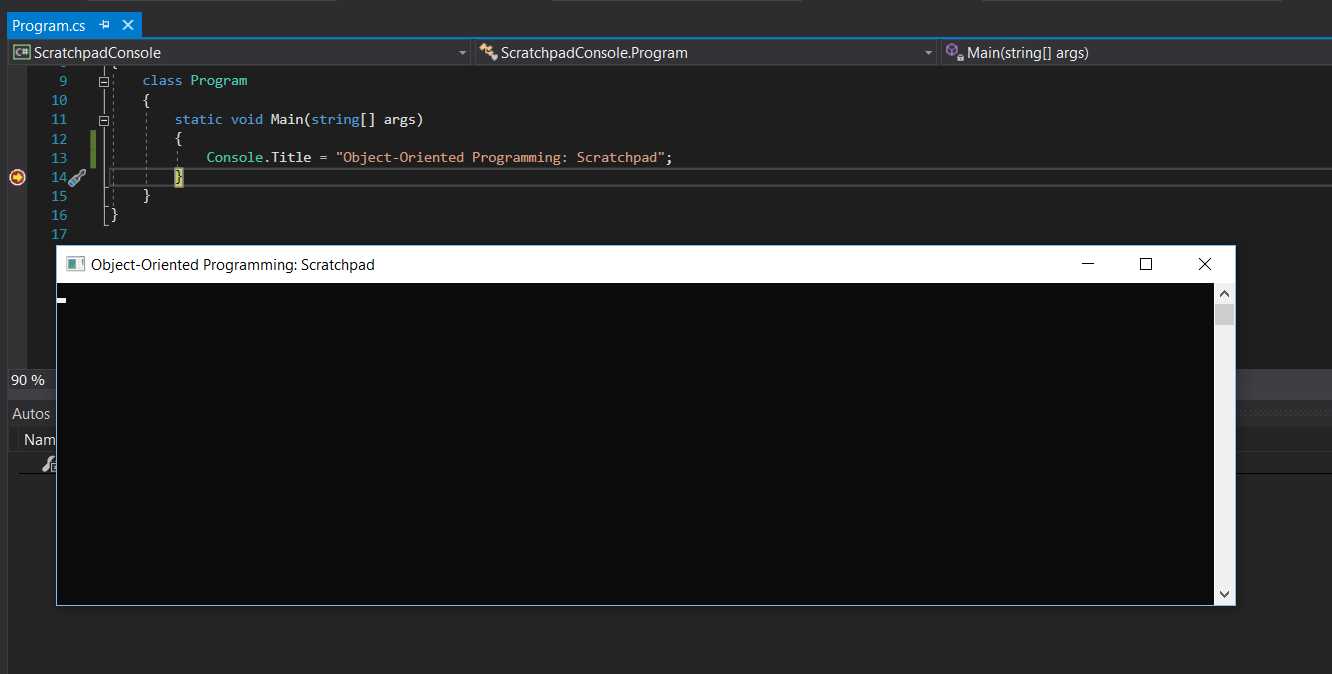Click the Console.Title string literal text
This screenshot has height=674, width=1332.
click(x=500, y=158)
